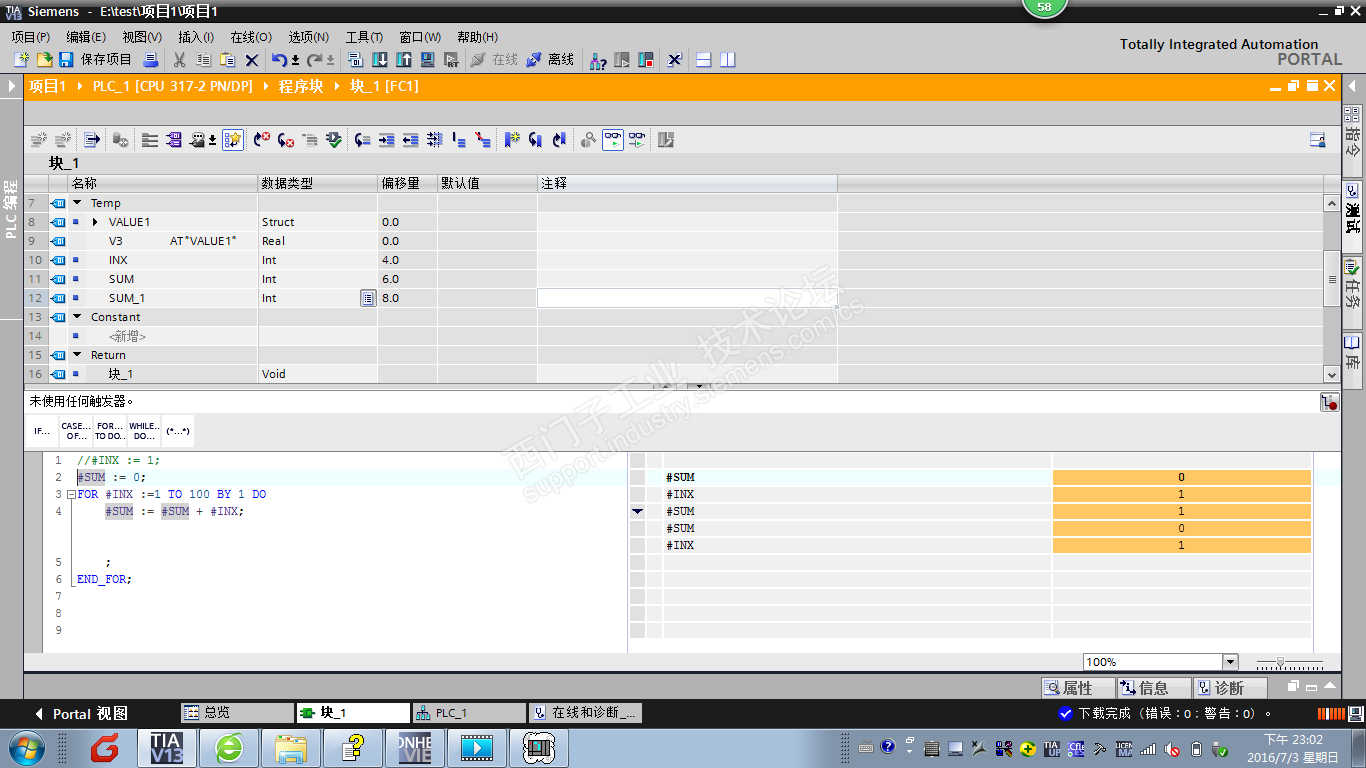The image size is (1366, 768).
Task: Click the start simulation monitor icon
Action: pyautogui.click(x=428, y=60)
